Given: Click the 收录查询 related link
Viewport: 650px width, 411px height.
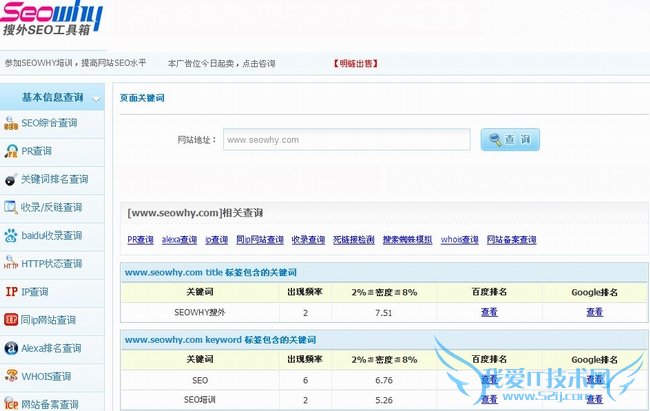Looking at the screenshot, I should pyautogui.click(x=308, y=240).
